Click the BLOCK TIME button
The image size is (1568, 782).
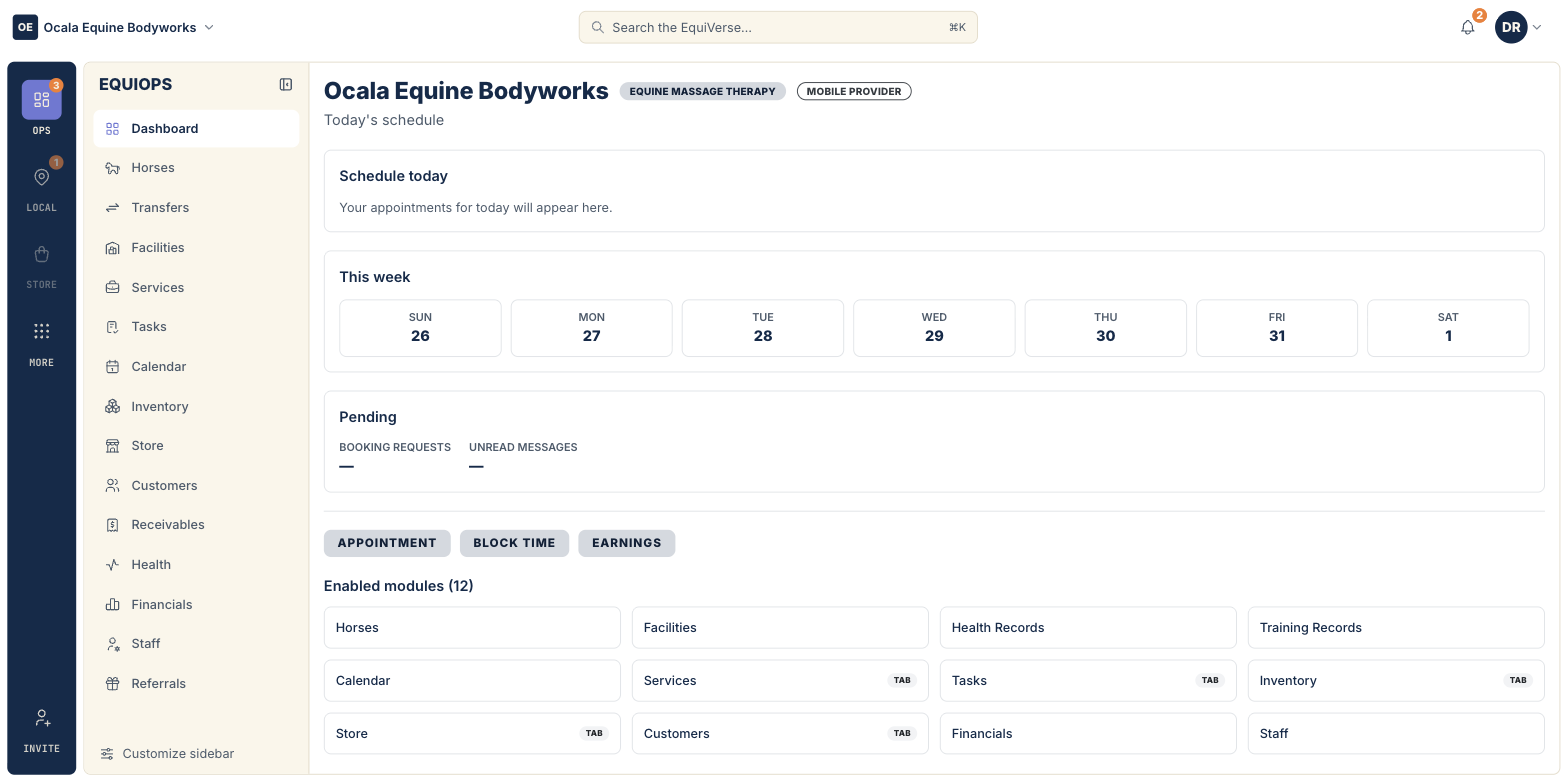point(514,543)
